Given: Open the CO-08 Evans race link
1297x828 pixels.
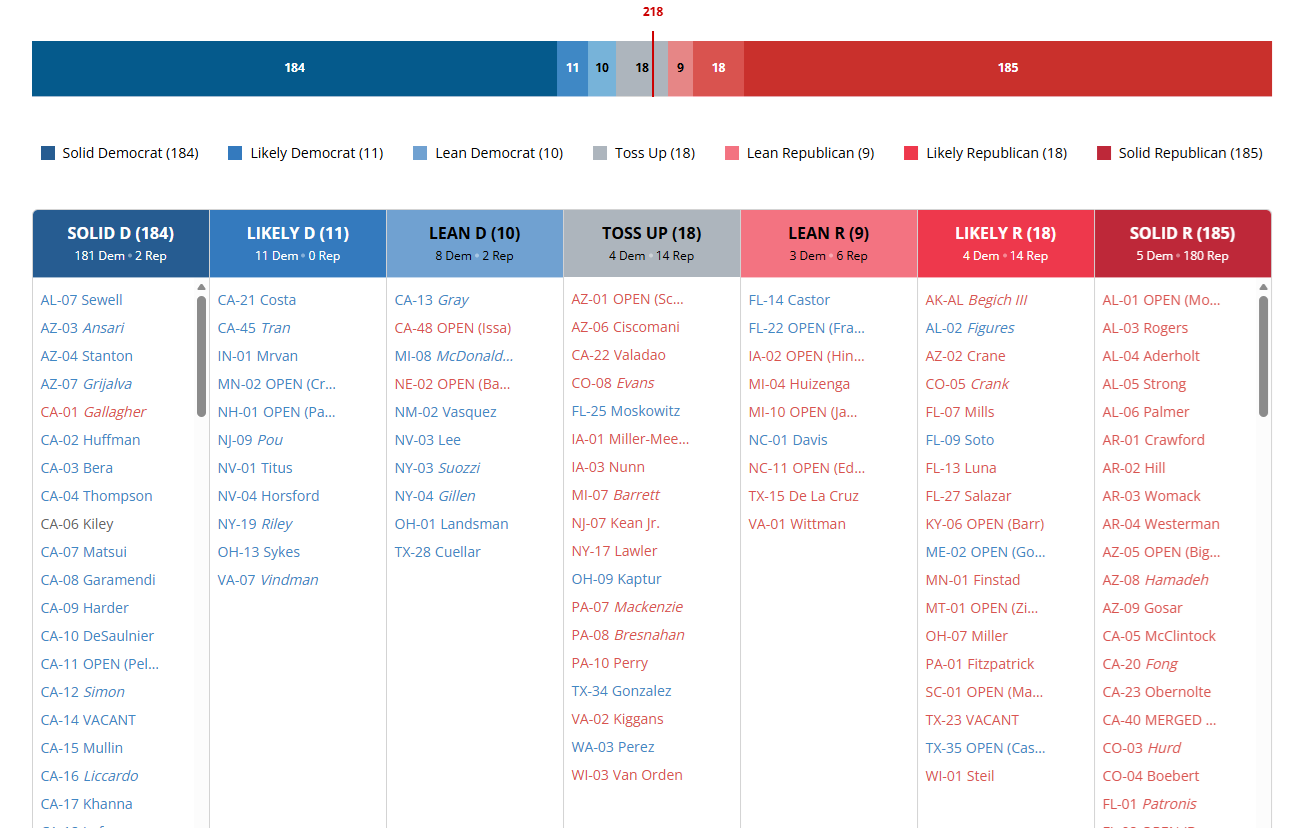Looking at the screenshot, I should pyautogui.click(x=613, y=383).
